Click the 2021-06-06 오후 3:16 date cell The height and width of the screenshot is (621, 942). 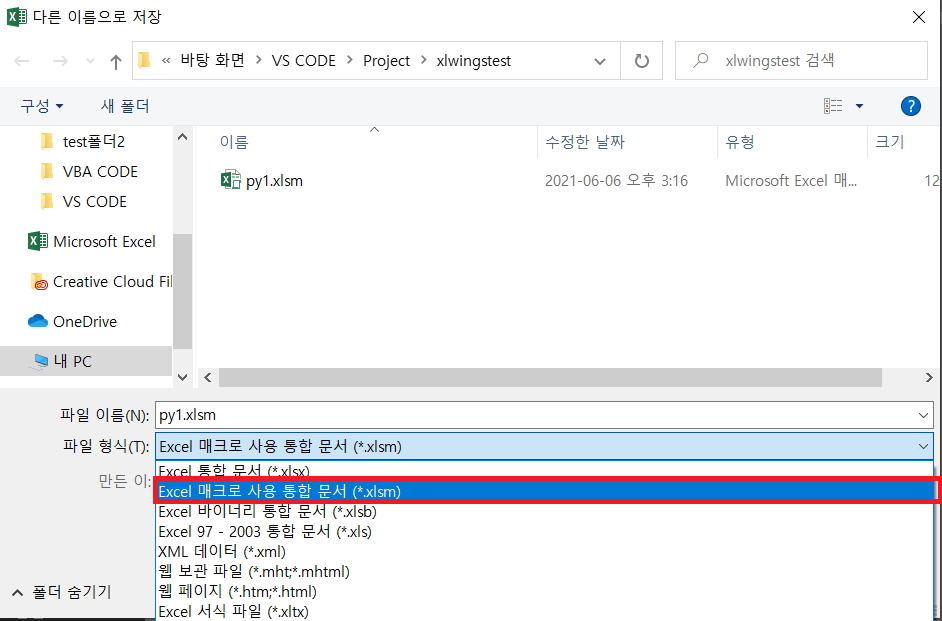(x=616, y=181)
